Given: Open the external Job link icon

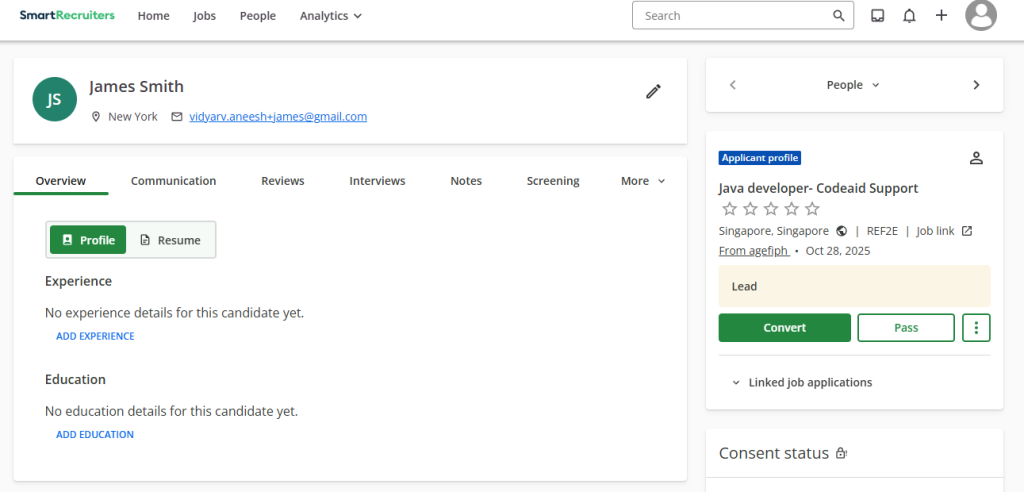Looking at the screenshot, I should (967, 231).
